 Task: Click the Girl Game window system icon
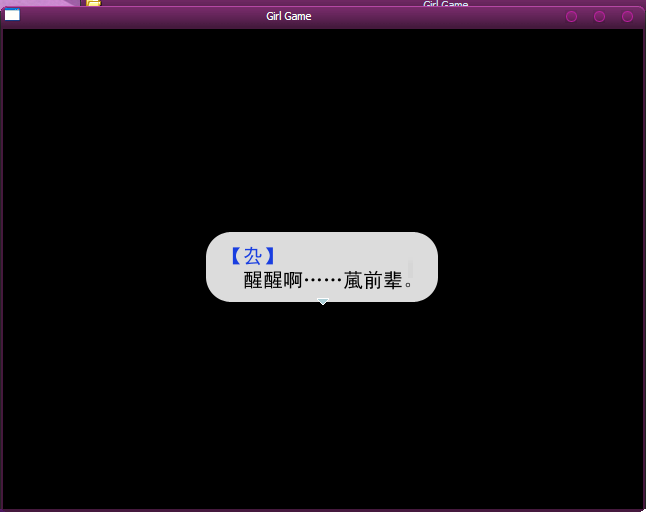tap(12, 15)
